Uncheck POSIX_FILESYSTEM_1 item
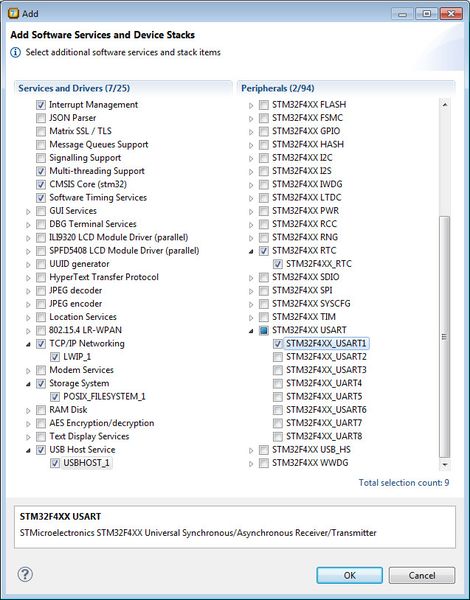Screen dimensions: 470x600 [55, 397]
